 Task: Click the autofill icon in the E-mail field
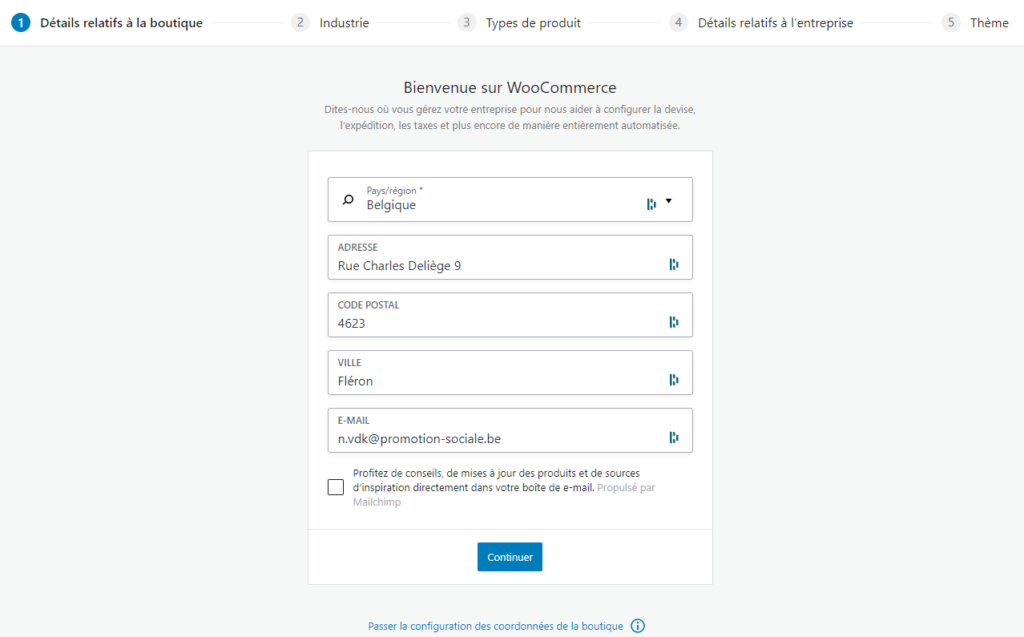click(x=673, y=437)
